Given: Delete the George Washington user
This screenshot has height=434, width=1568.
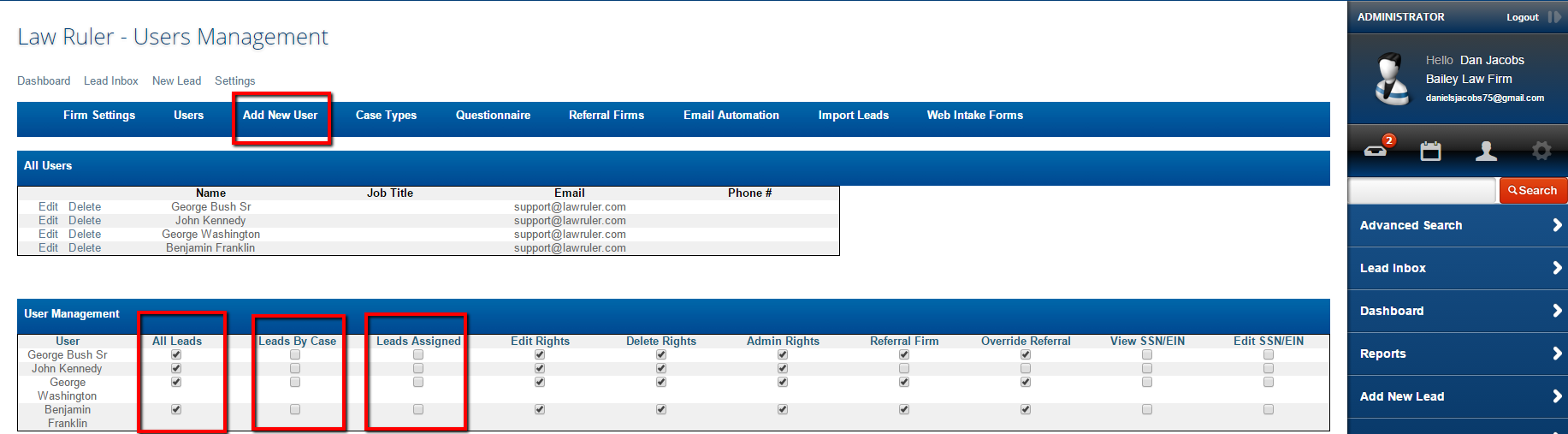Looking at the screenshot, I should point(85,234).
